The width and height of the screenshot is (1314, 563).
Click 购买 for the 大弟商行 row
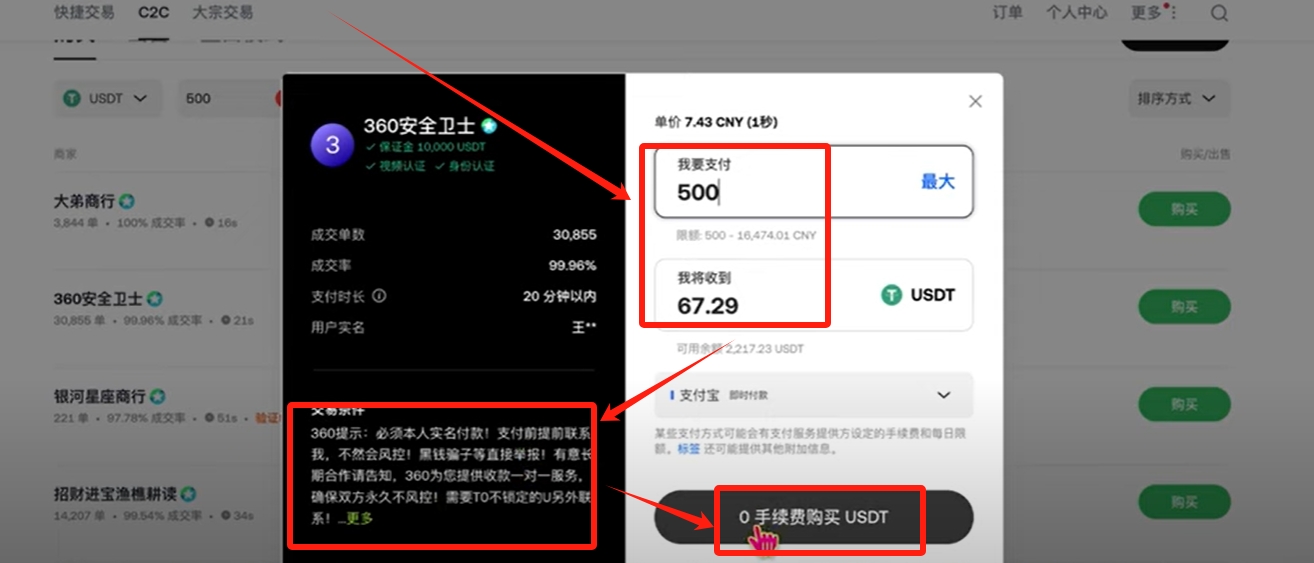coord(1184,210)
